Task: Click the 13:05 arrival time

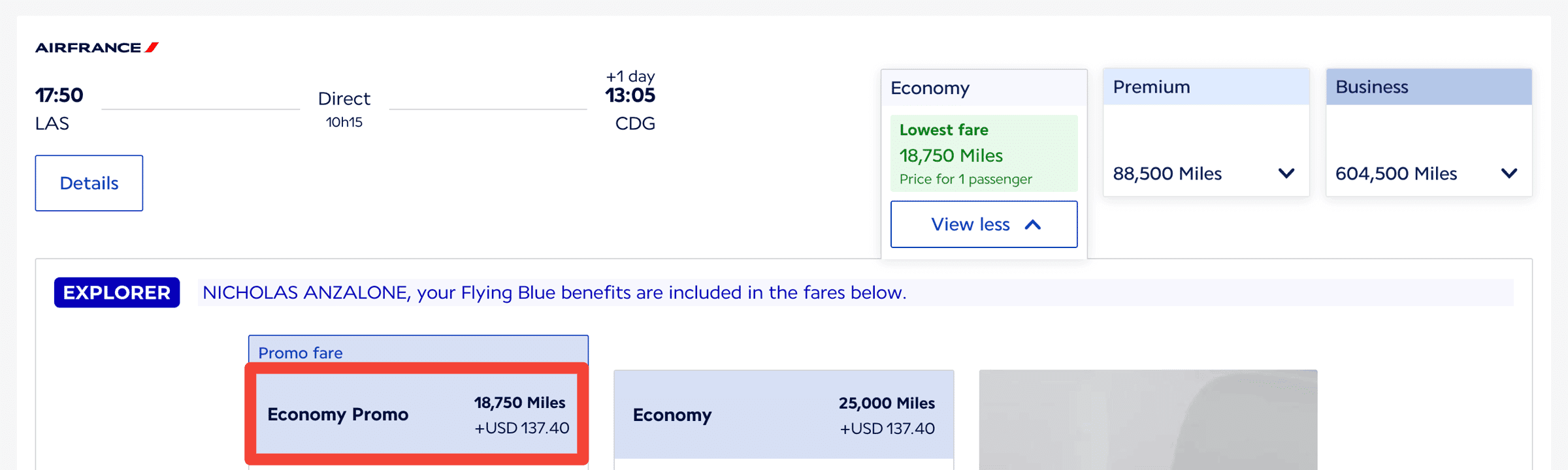Action: click(630, 95)
